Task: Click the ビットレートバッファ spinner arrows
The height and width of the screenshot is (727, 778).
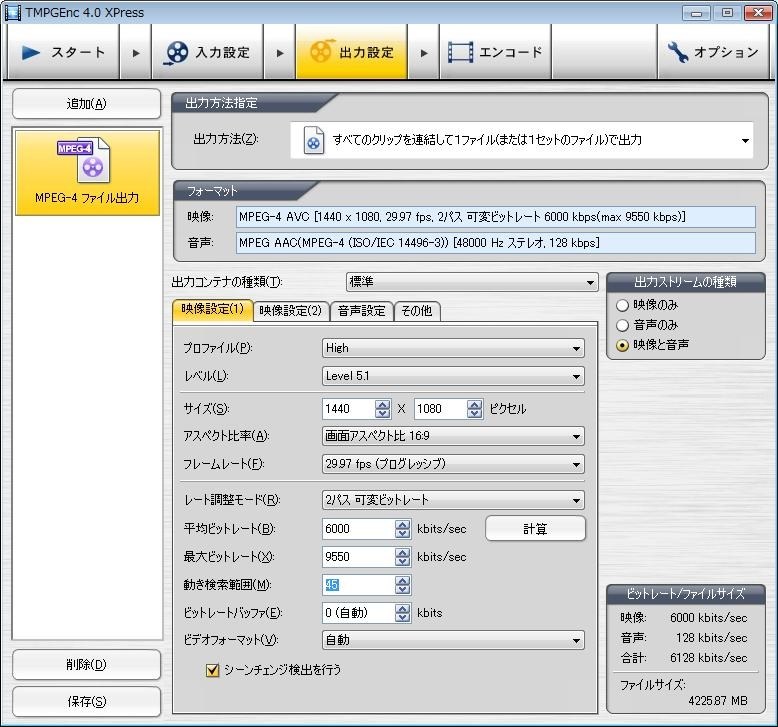Action: (x=402, y=613)
